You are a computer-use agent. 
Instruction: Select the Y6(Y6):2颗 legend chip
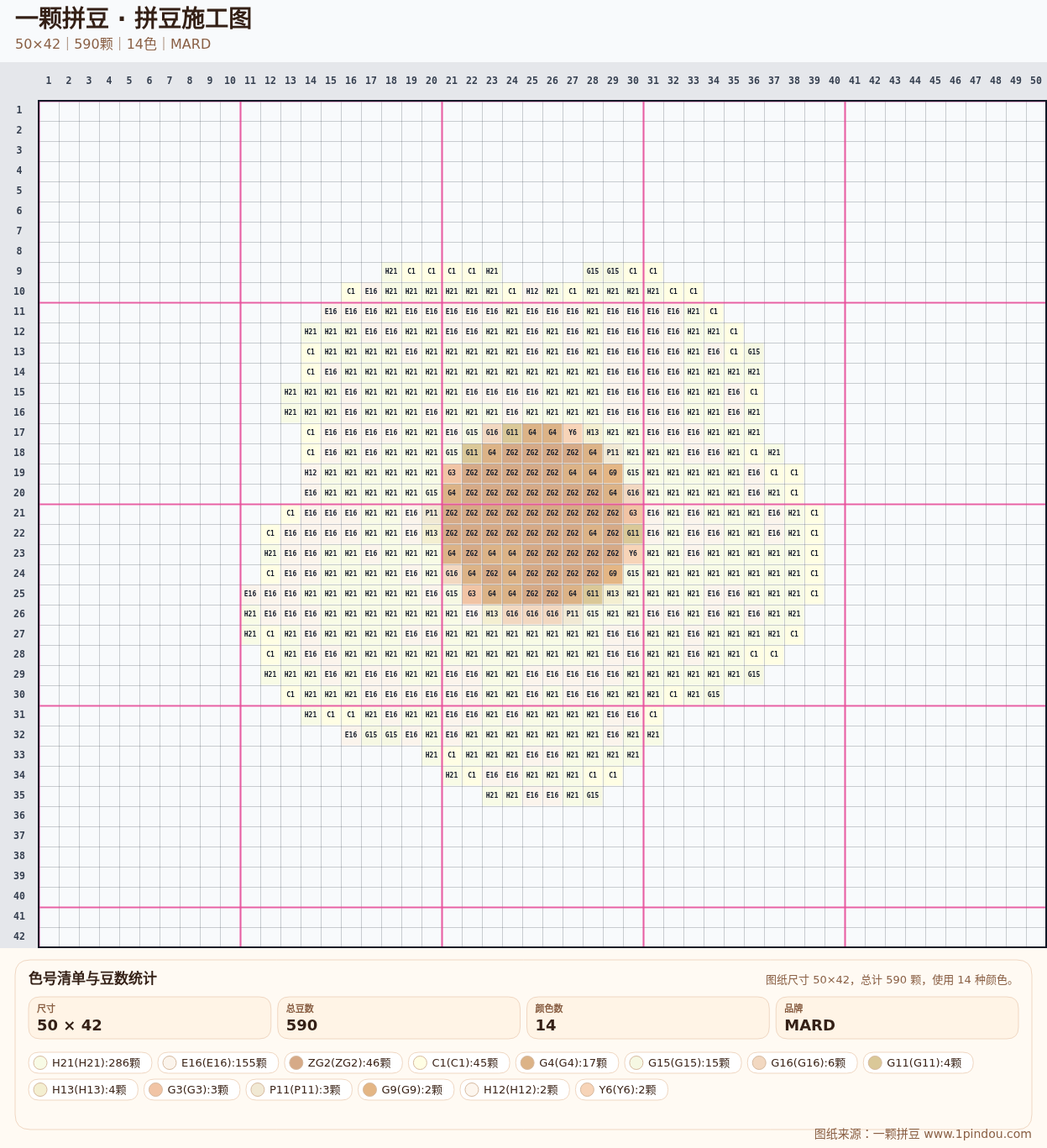pos(621,1089)
